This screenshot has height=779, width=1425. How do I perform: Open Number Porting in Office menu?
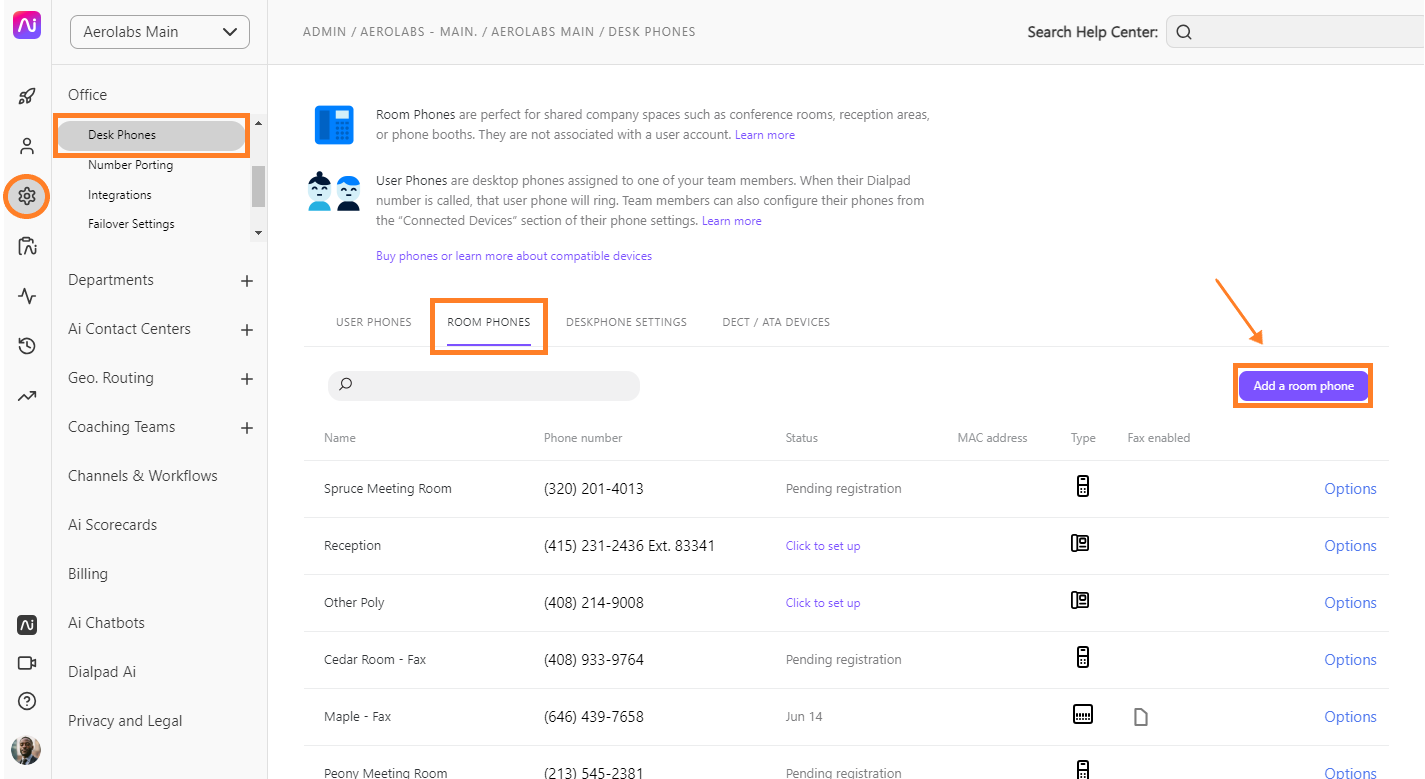coord(130,165)
